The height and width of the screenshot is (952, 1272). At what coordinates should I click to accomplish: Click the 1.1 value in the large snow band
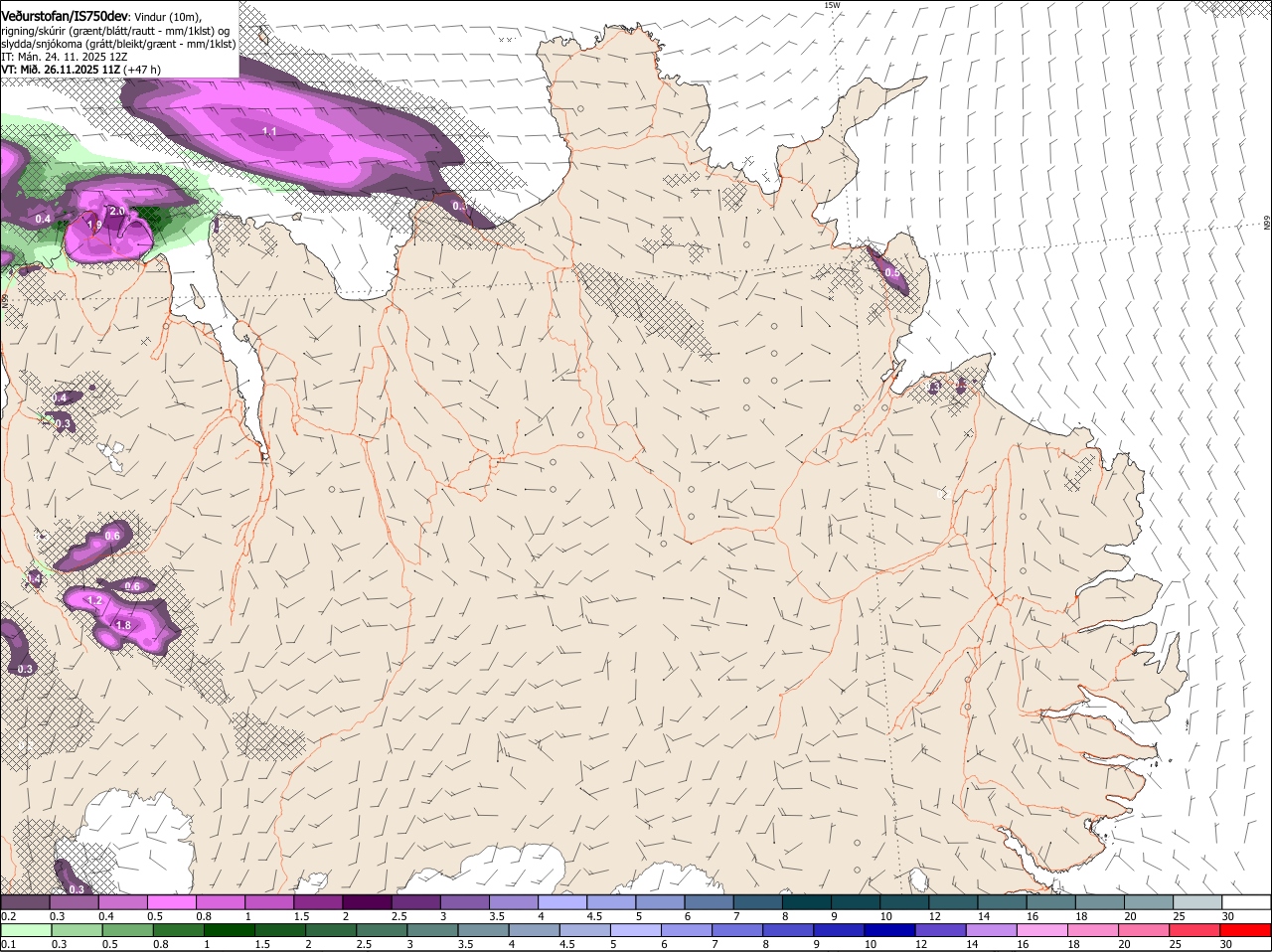coord(269,131)
